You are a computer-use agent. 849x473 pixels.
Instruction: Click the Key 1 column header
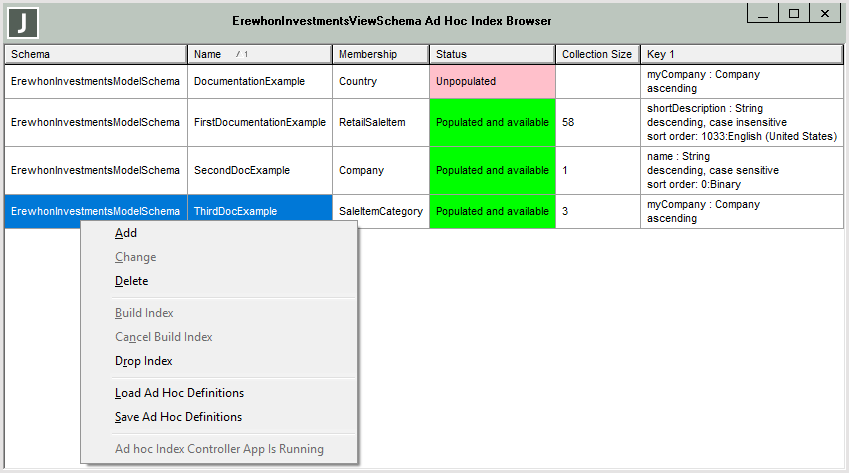741,54
